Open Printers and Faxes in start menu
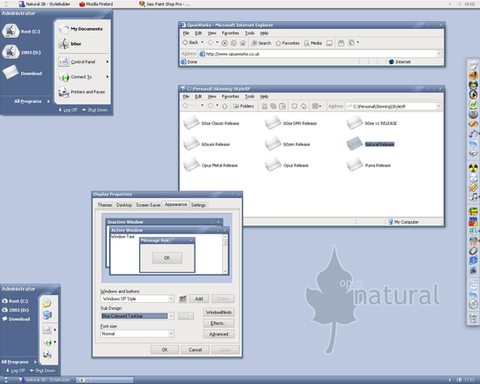480x384 pixels. coord(82,92)
